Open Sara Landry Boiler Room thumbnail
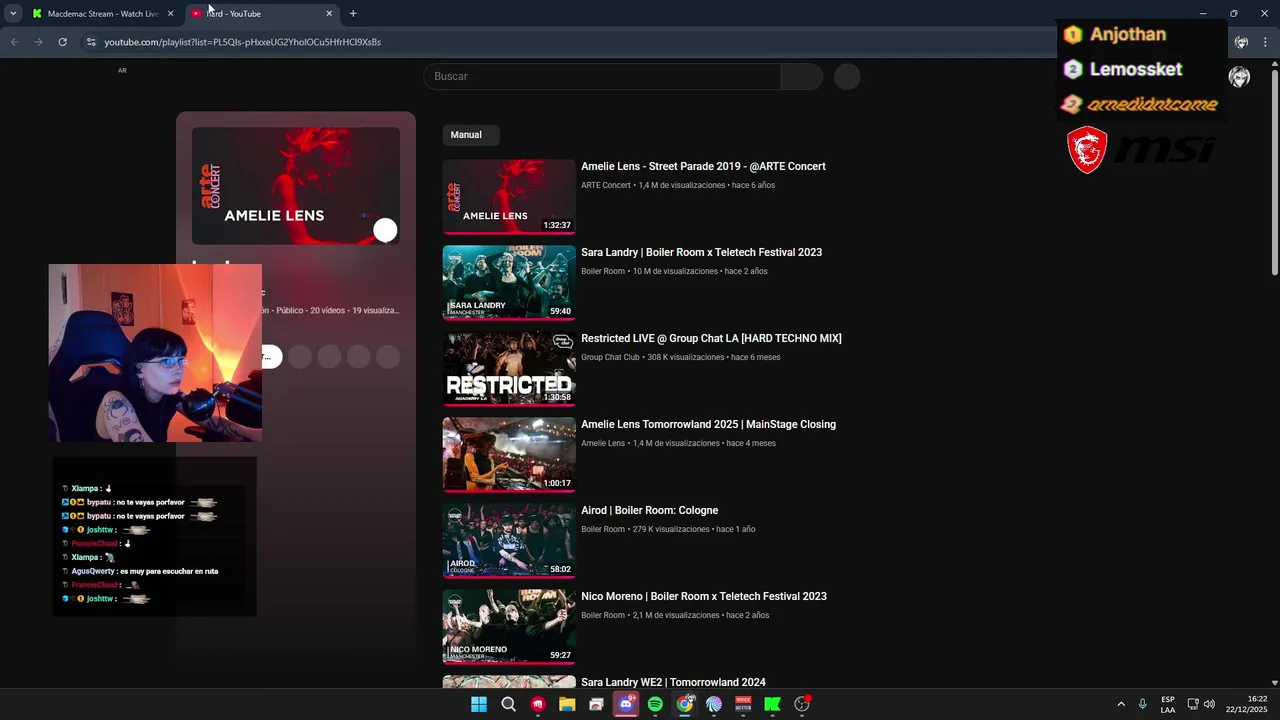1280x720 pixels. 509,283
